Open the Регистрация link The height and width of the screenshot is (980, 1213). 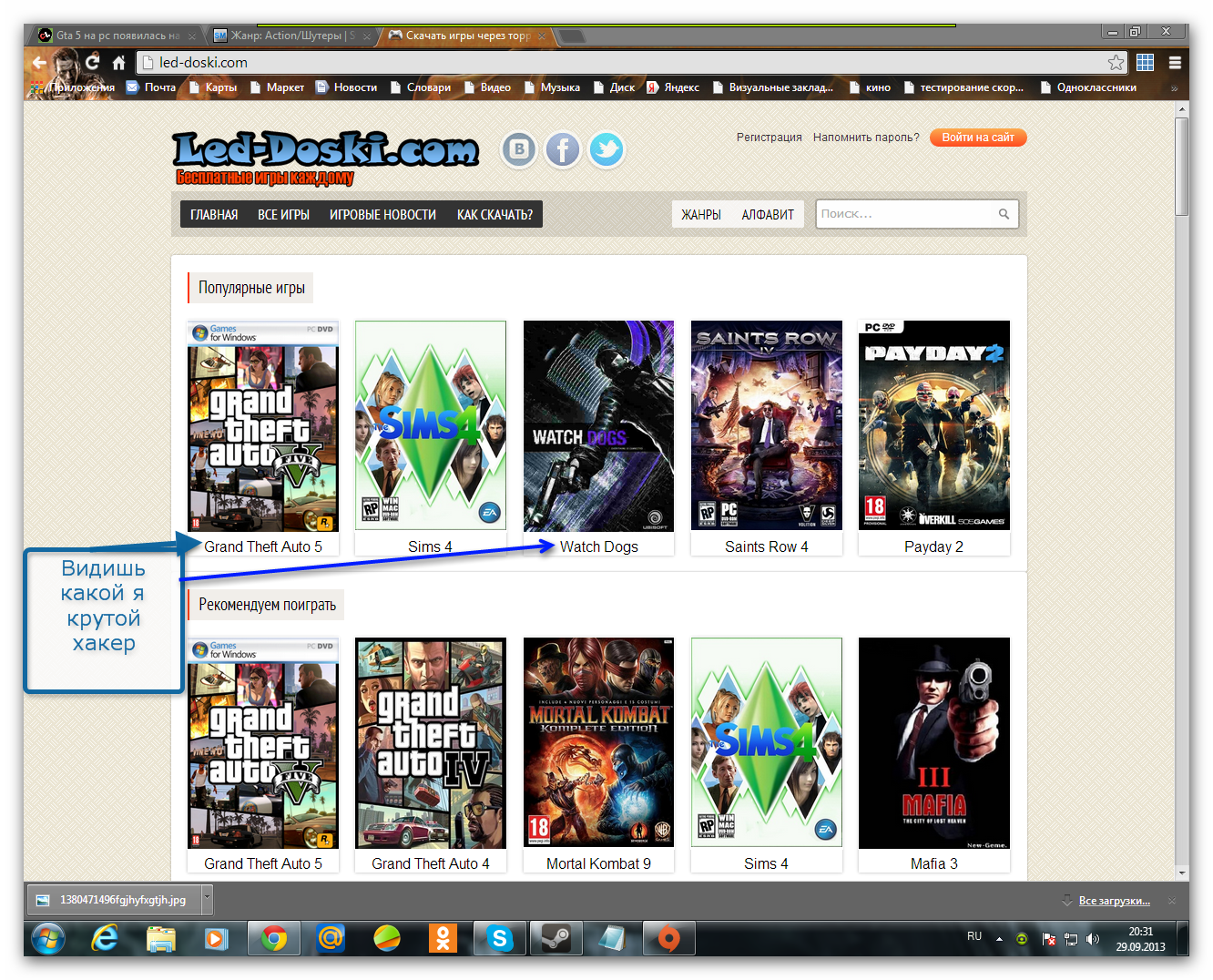pyautogui.click(x=770, y=138)
